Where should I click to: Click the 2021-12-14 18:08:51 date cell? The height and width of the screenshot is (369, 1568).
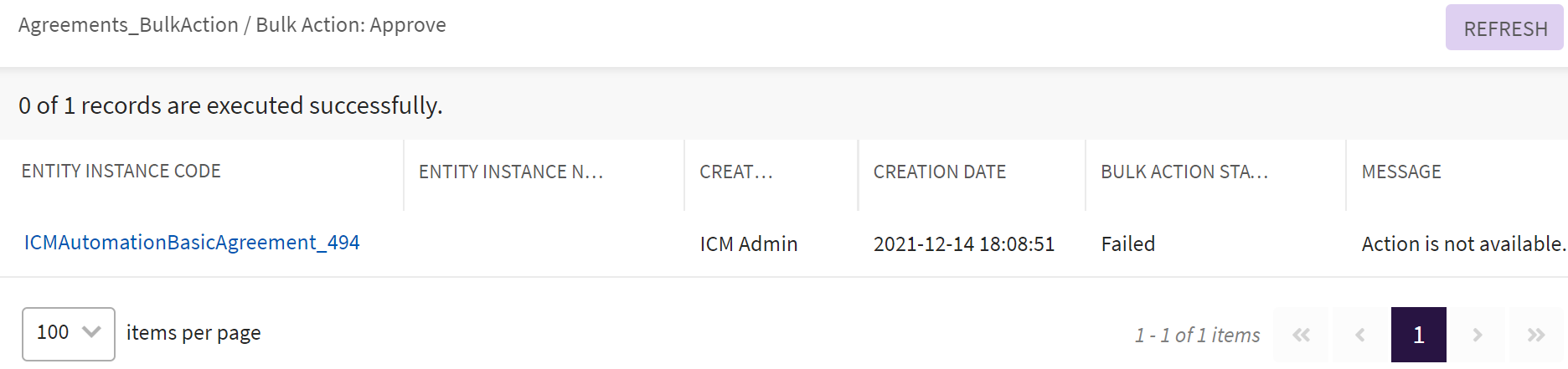tap(964, 244)
